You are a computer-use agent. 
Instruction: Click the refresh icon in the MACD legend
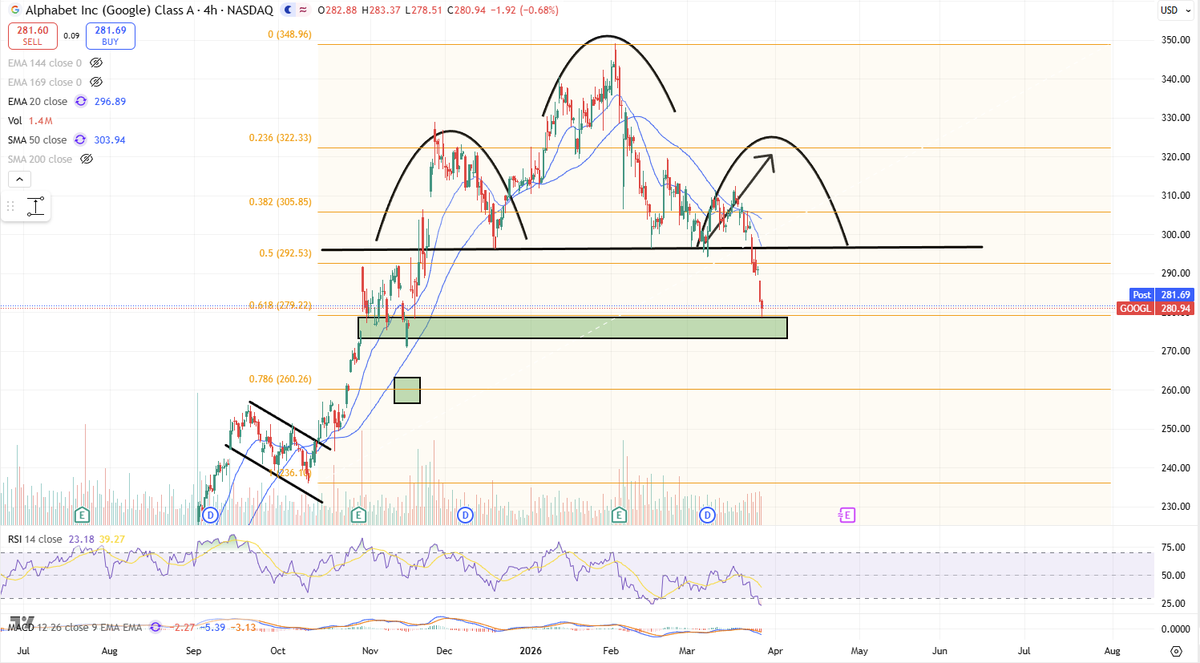pos(155,628)
